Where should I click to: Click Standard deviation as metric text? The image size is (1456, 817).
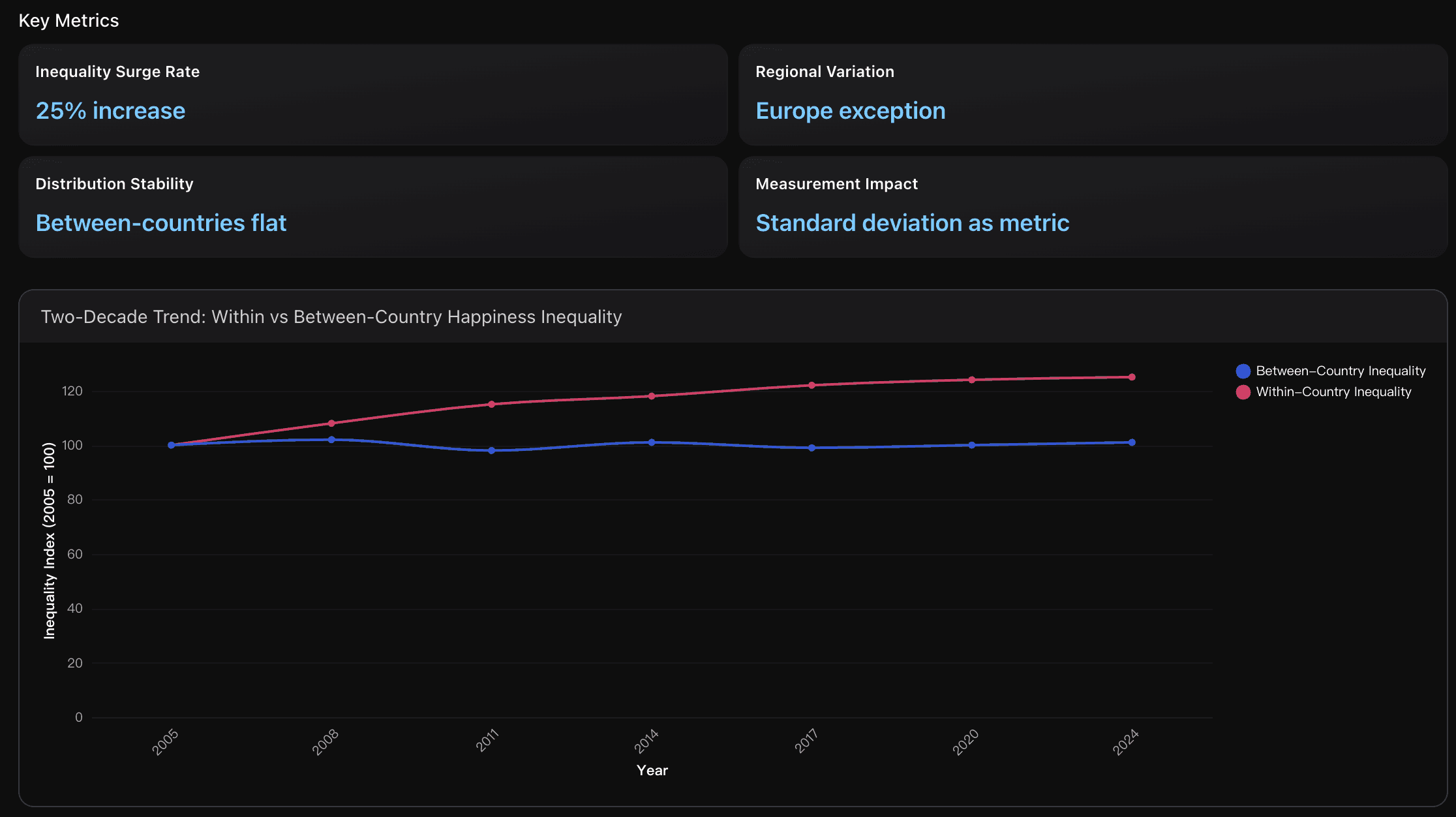point(912,223)
